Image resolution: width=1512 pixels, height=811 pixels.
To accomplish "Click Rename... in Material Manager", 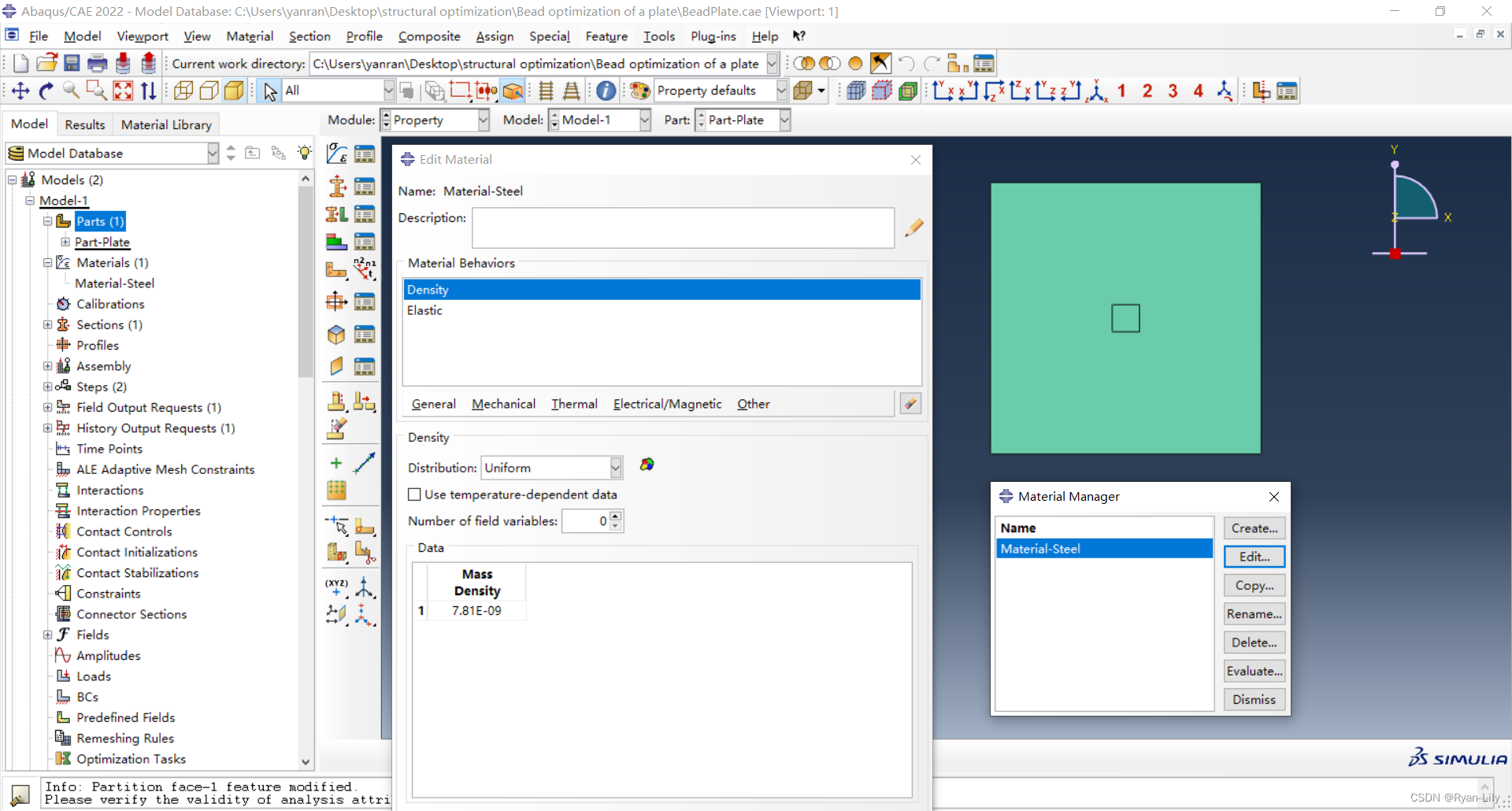I will [x=1254, y=614].
